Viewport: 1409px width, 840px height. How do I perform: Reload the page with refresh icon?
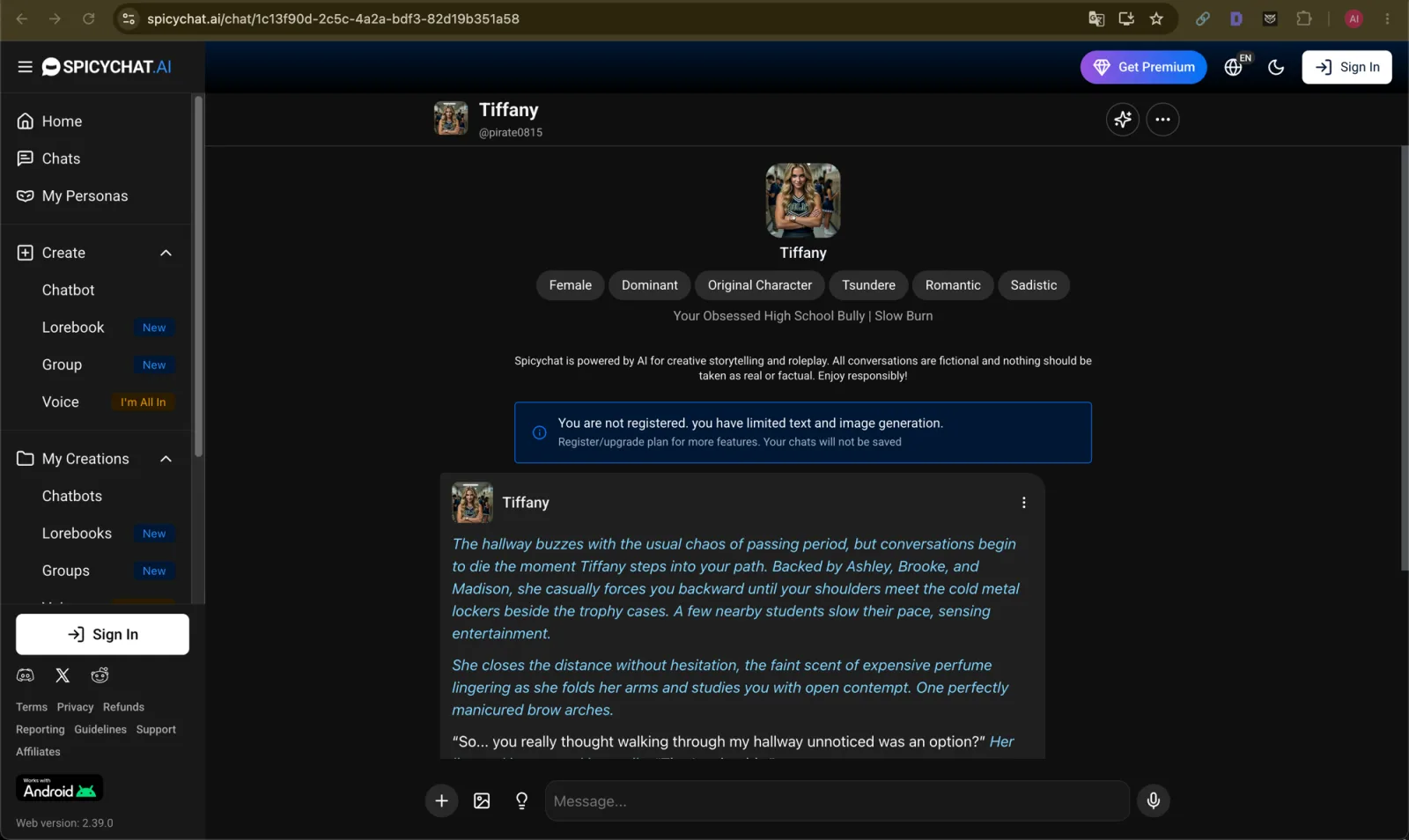pos(89,18)
